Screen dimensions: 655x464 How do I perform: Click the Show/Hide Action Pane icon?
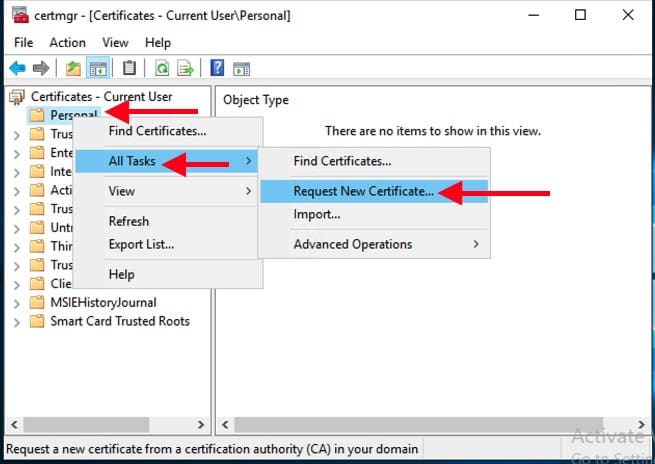click(x=241, y=68)
